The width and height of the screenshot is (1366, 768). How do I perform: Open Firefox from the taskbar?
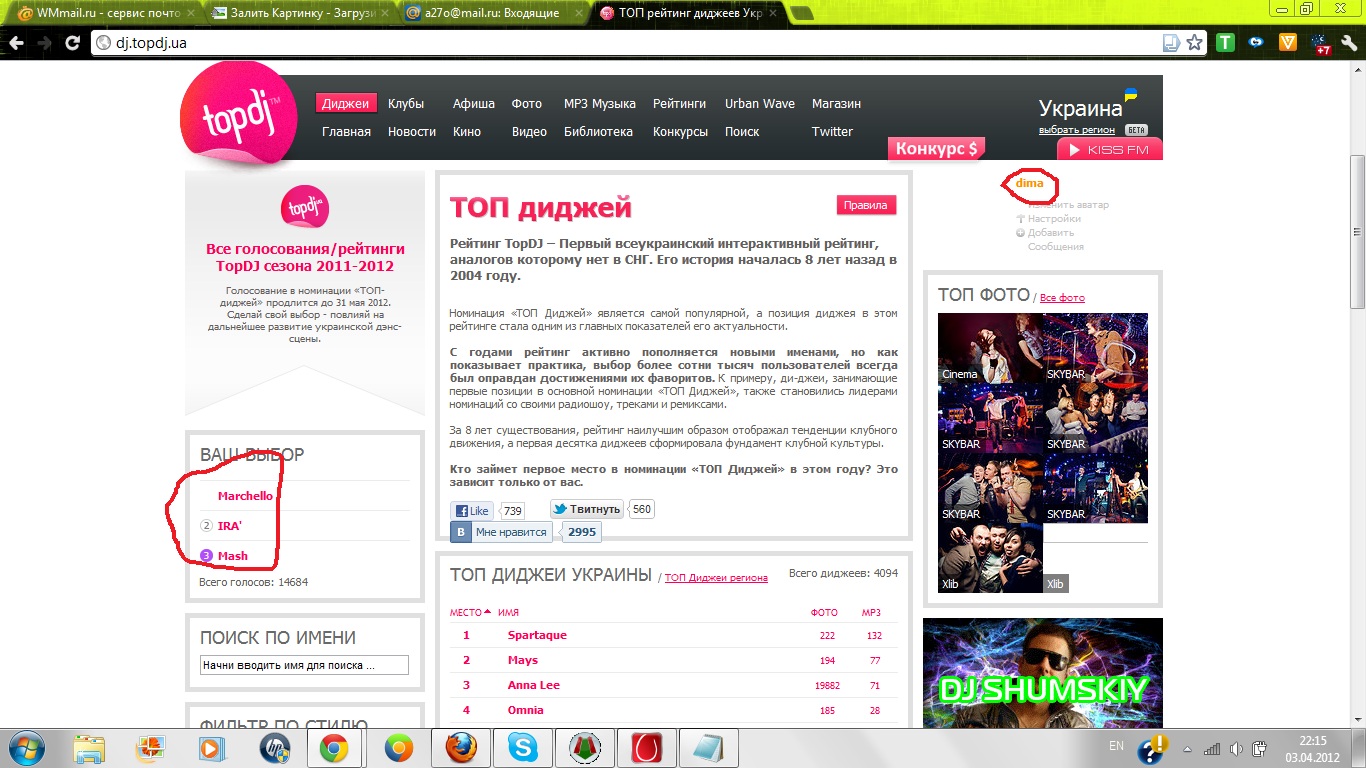461,748
